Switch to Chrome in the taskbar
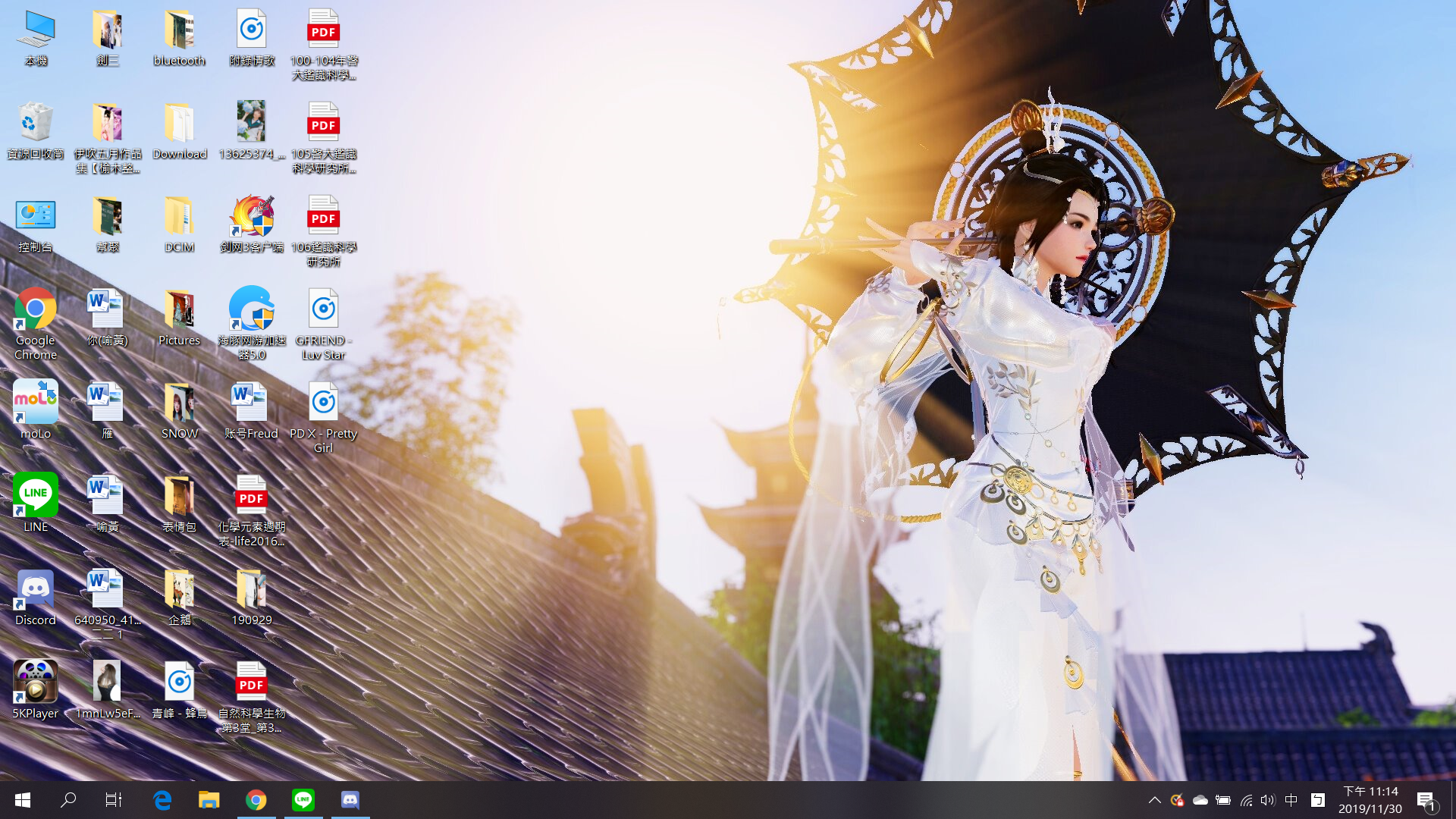The height and width of the screenshot is (819, 1456). 256,800
